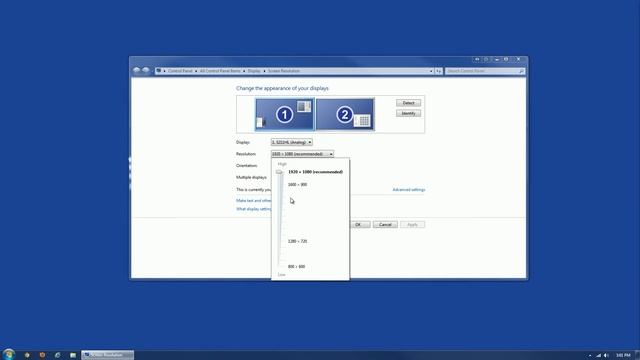
Task: Open Advanced settings link
Action: pyautogui.click(x=409, y=190)
